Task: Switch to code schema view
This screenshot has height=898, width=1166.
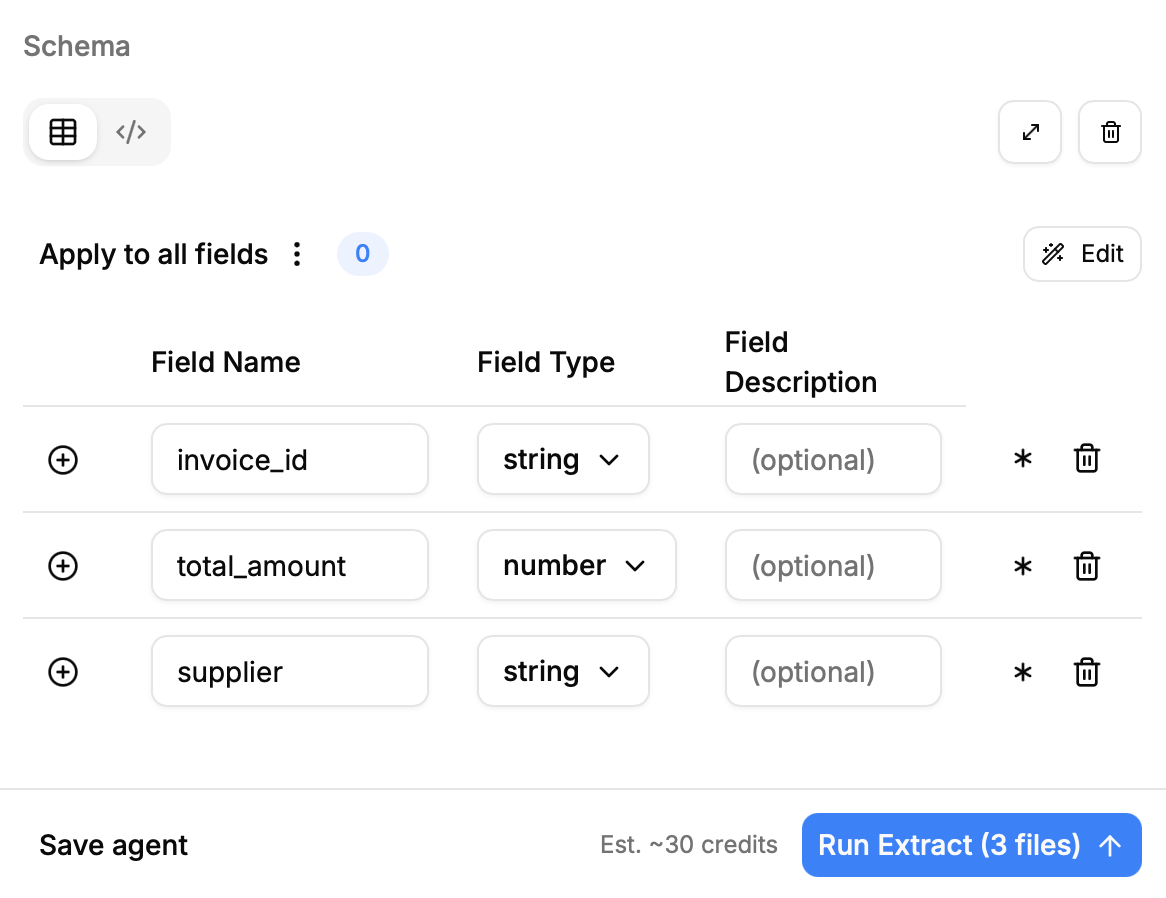Action: [x=131, y=132]
